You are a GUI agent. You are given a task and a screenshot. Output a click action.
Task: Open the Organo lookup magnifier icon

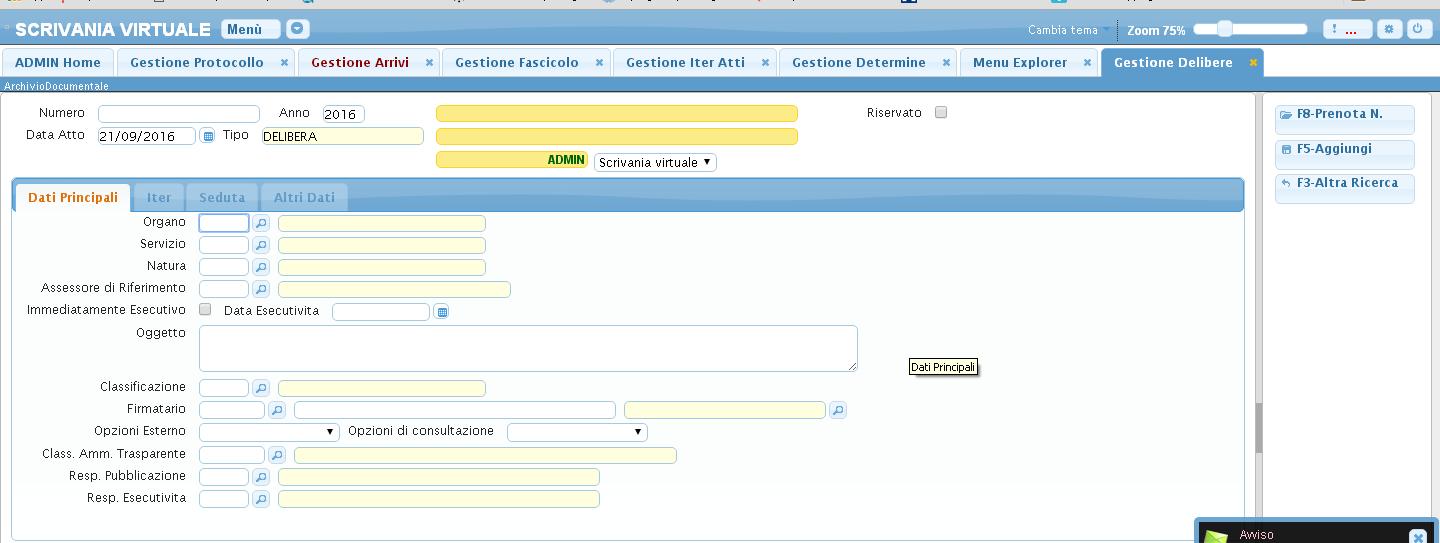pyautogui.click(x=261, y=223)
